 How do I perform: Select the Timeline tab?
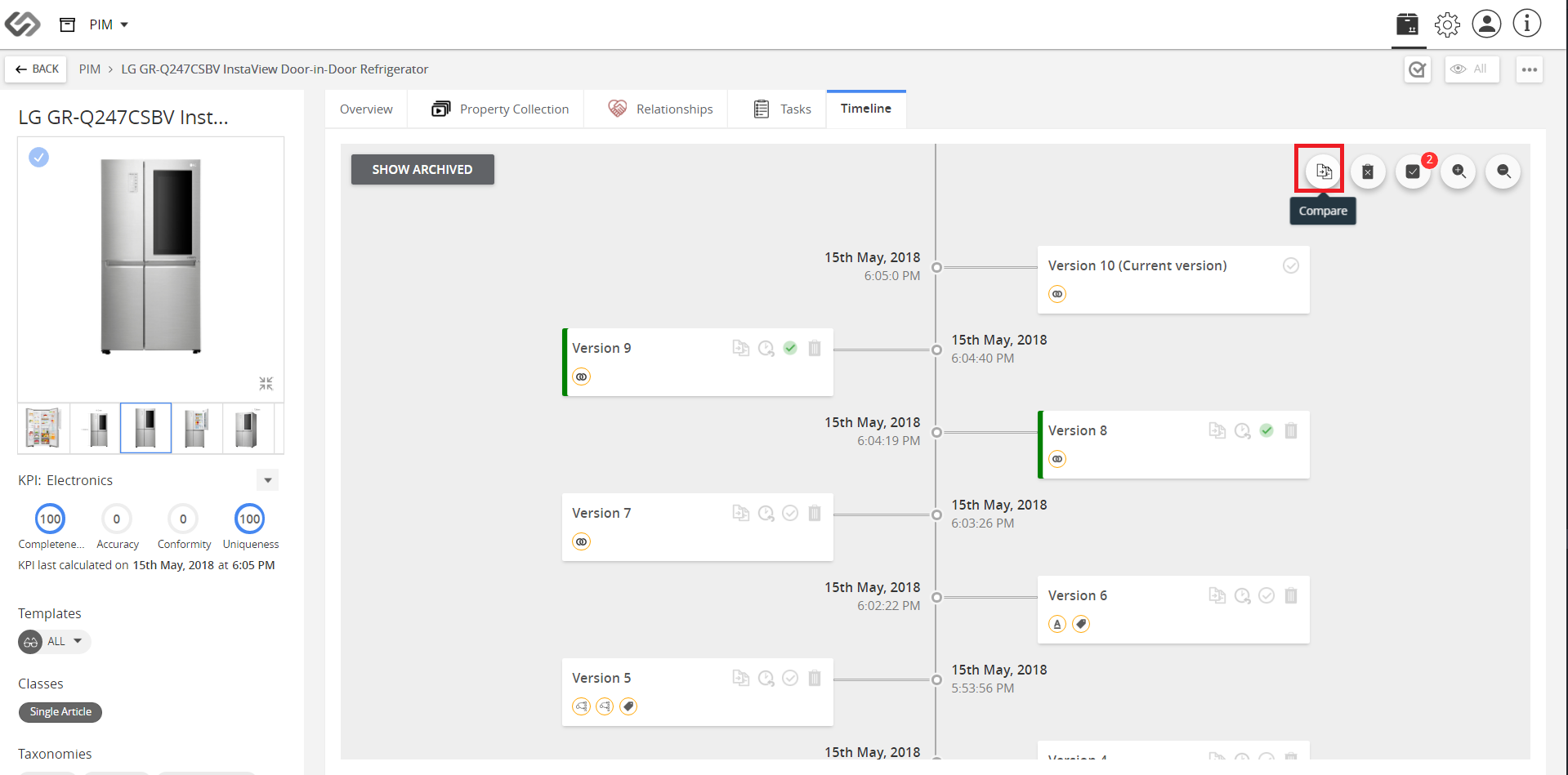(x=866, y=109)
